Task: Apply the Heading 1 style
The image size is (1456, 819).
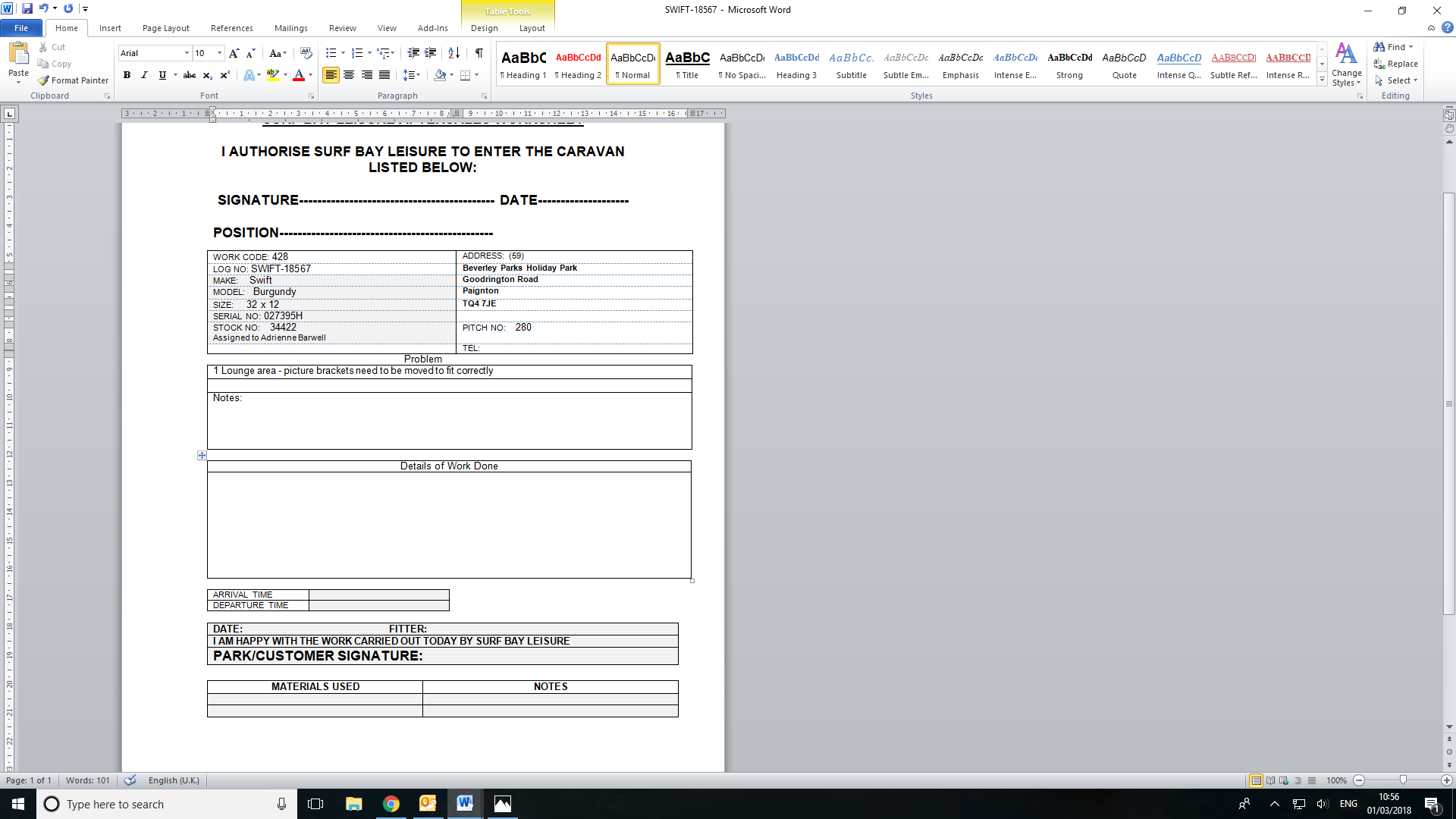Action: pos(523,64)
